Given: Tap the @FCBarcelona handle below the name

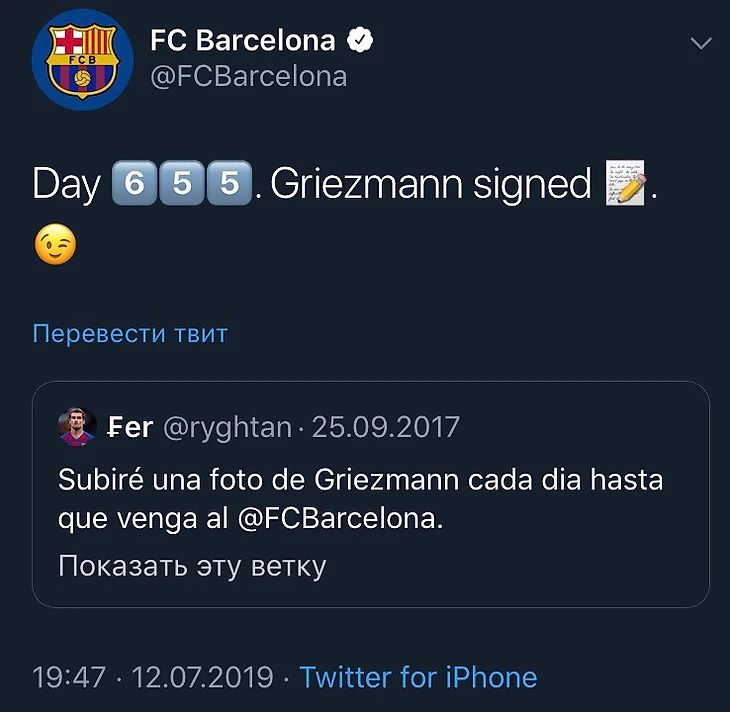Looking at the screenshot, I should coord(248,77).
